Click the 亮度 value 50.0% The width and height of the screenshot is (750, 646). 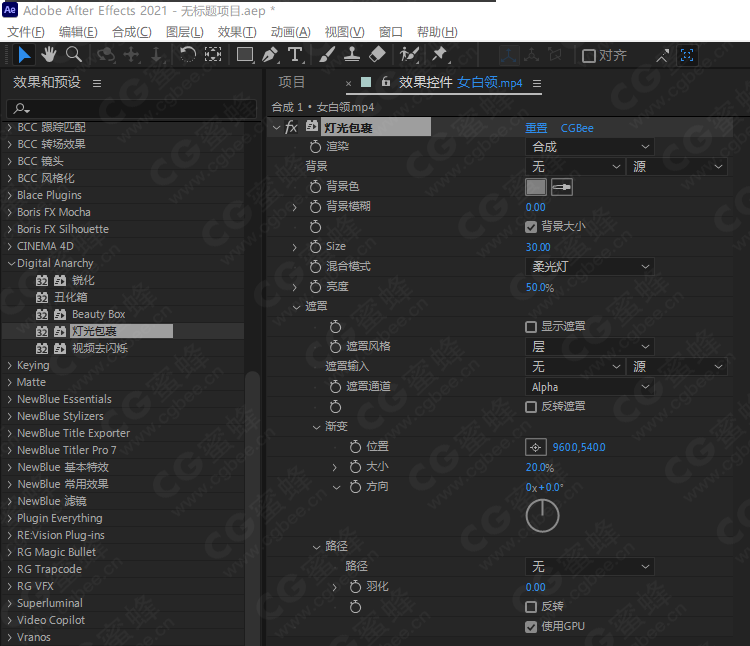(540, 287)
